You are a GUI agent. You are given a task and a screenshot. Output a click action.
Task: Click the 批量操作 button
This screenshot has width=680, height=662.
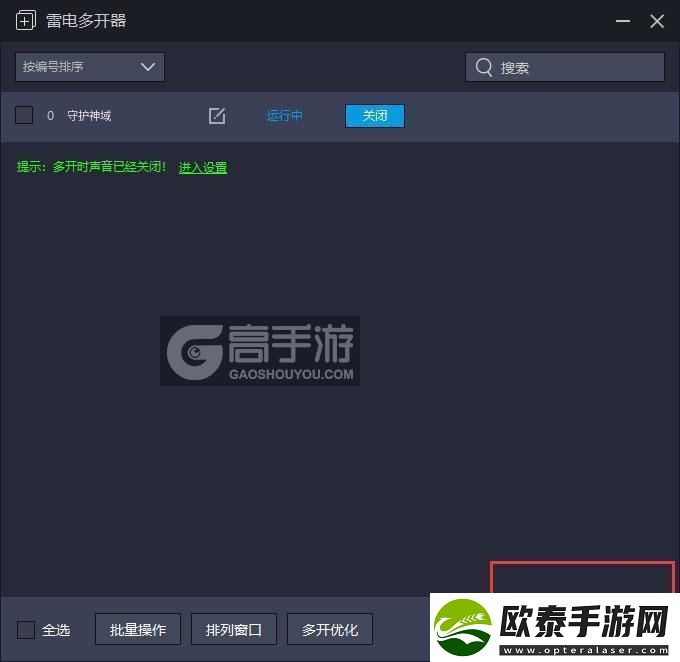(x=138, y=629)
